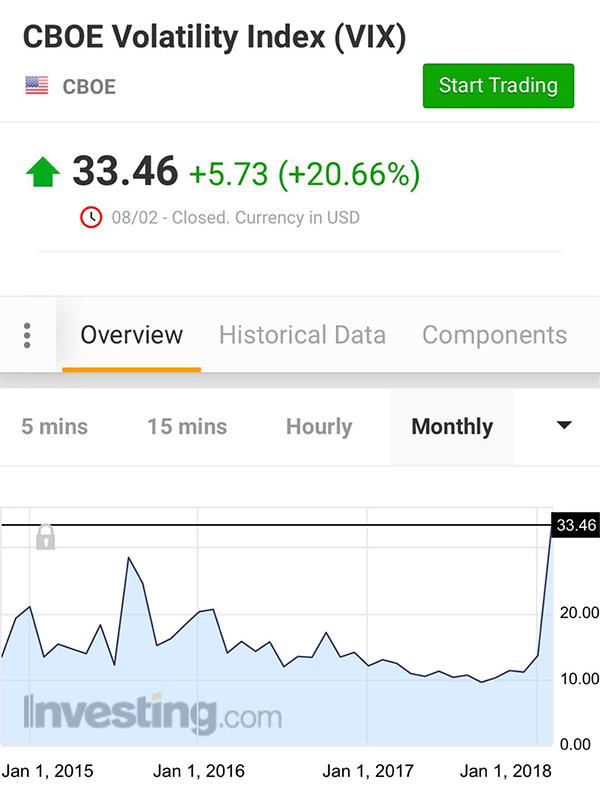Open the Components tab

tap(494, 335)
